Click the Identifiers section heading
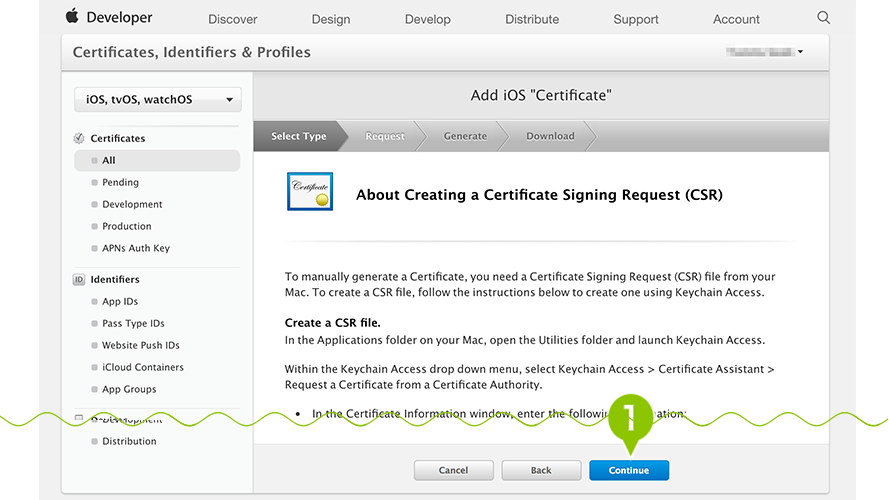Viewport: 889px width, 500px height. click(115, 279)
